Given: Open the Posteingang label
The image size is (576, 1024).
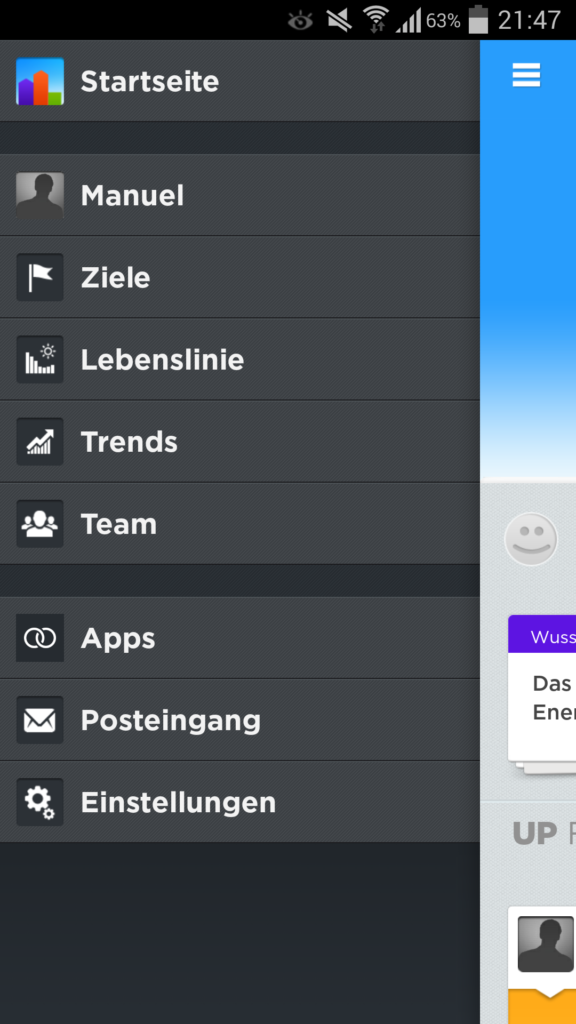Looking at the screenshot, I should coord(170,720).
